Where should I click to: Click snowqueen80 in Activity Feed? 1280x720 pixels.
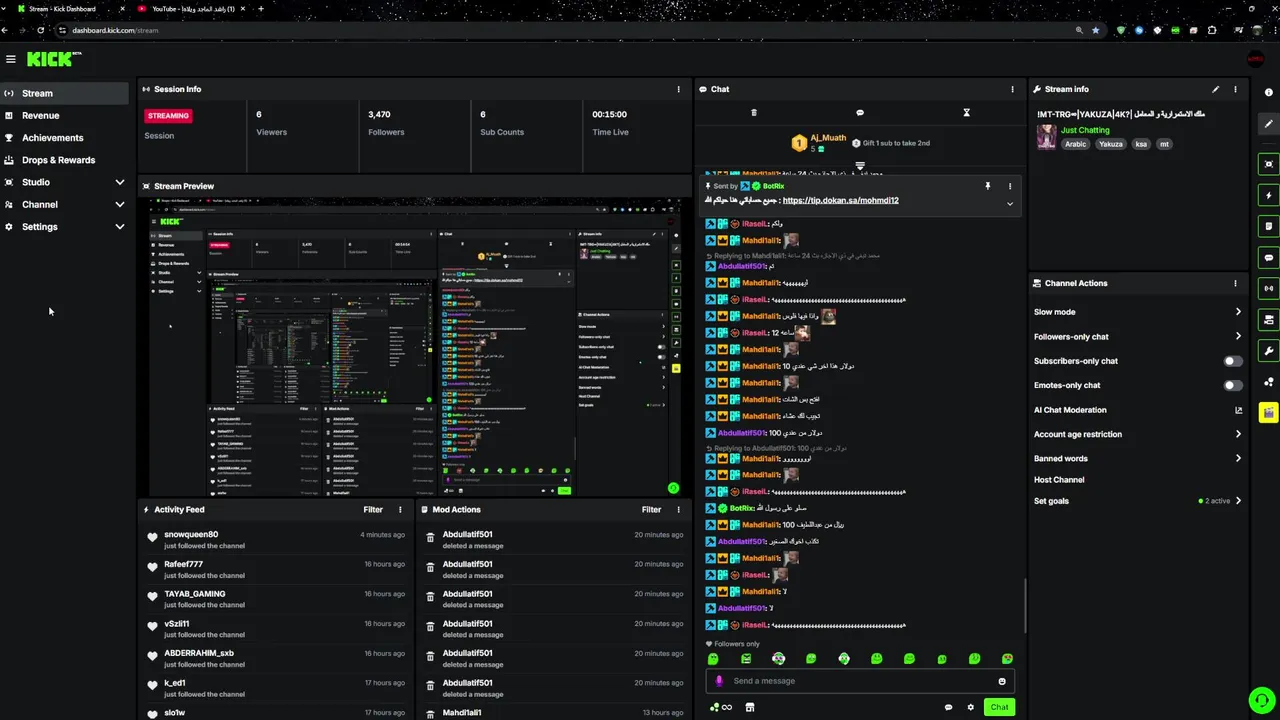(191, 535)
